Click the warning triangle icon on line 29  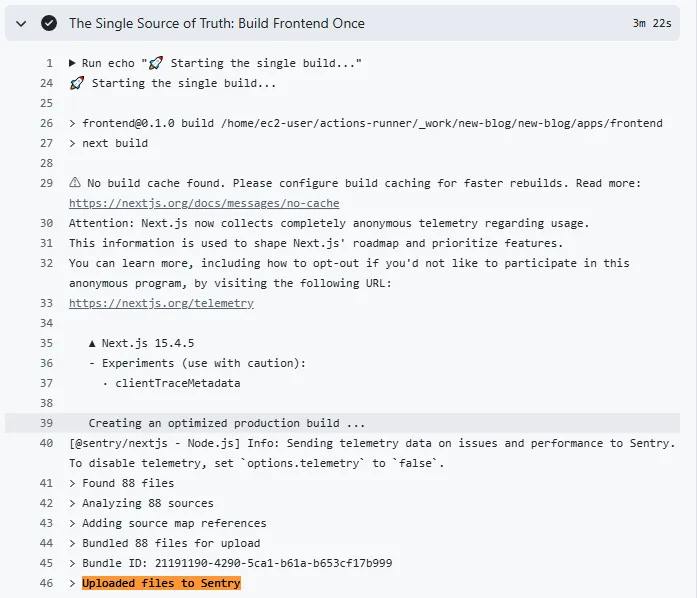(x=75, y=183)
